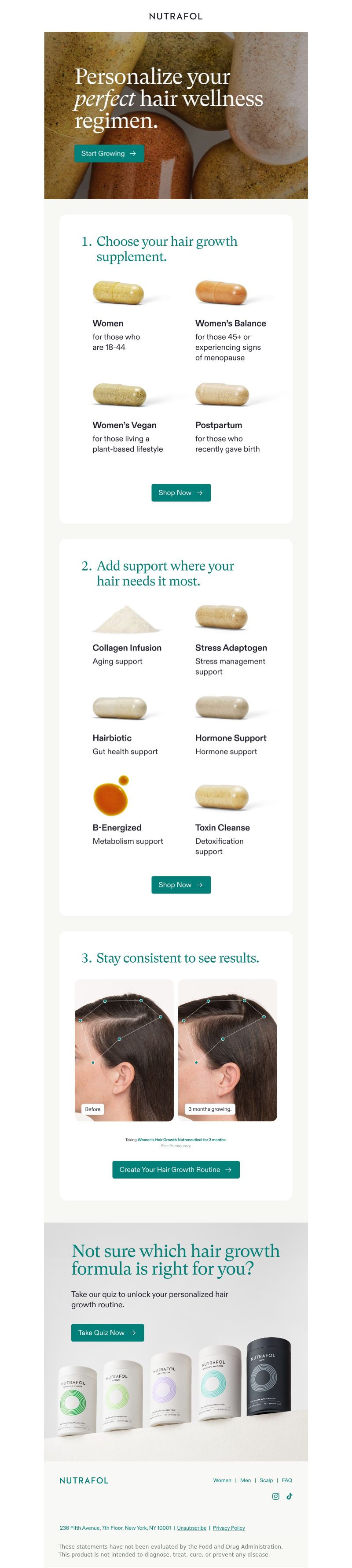Go to the Scalp footer link

[266, 1480]
